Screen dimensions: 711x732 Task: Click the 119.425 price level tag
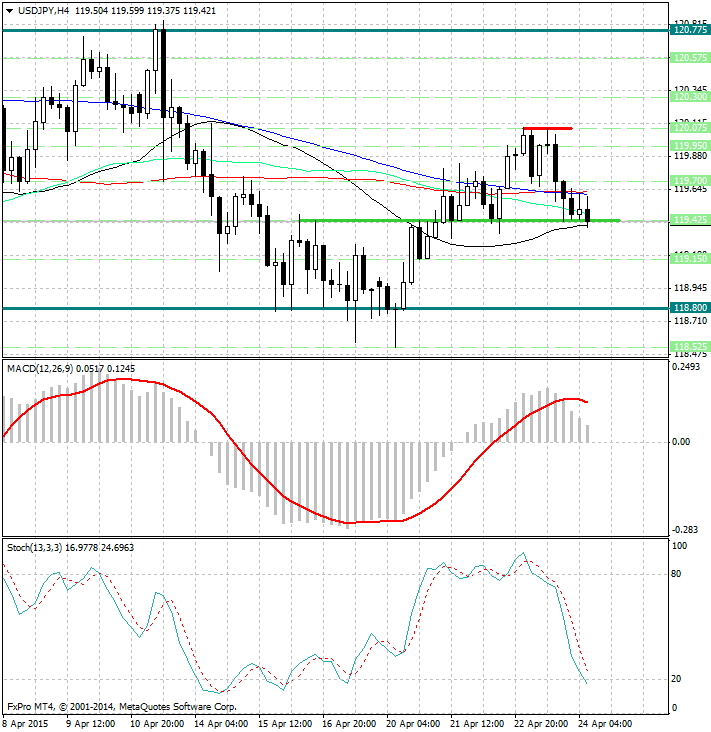(x=691, y=220)
